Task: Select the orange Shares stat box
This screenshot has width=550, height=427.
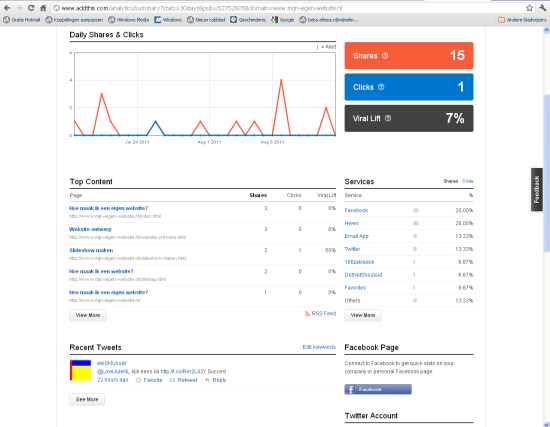Action: (409, 55)
